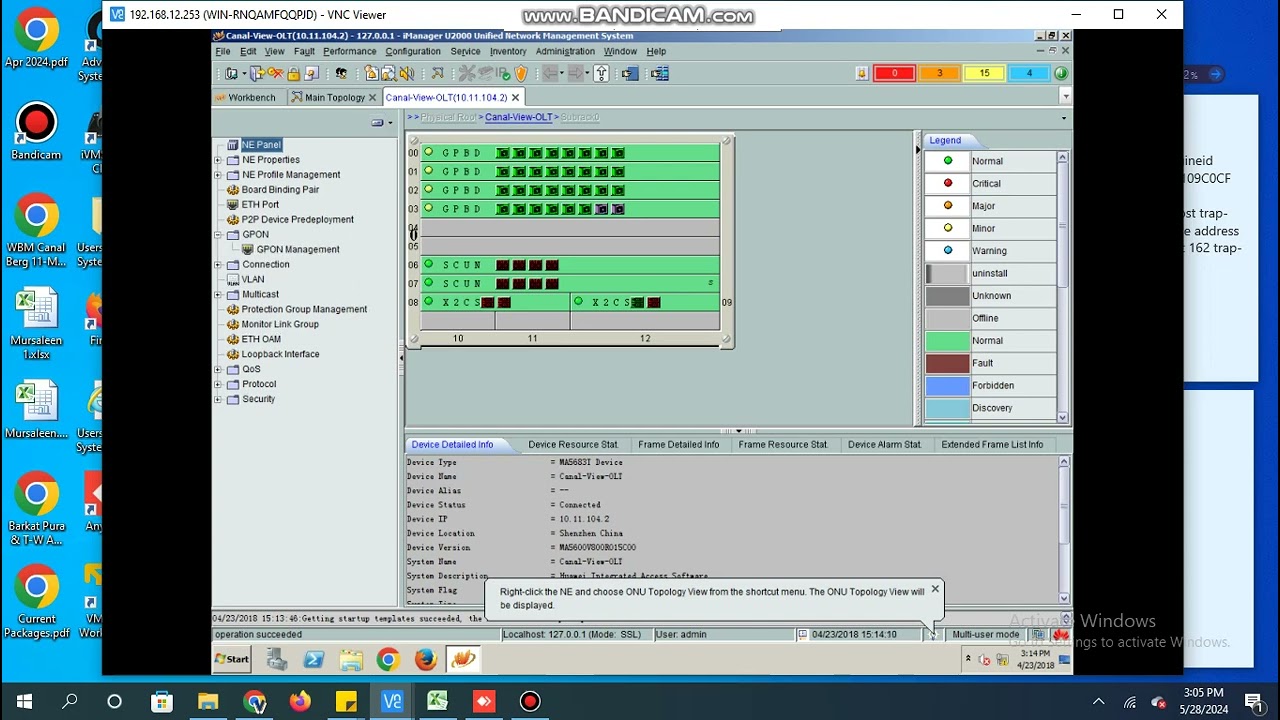
Task: Click yellow minor alarm counter showing 15
Action: tap(984, 73)
